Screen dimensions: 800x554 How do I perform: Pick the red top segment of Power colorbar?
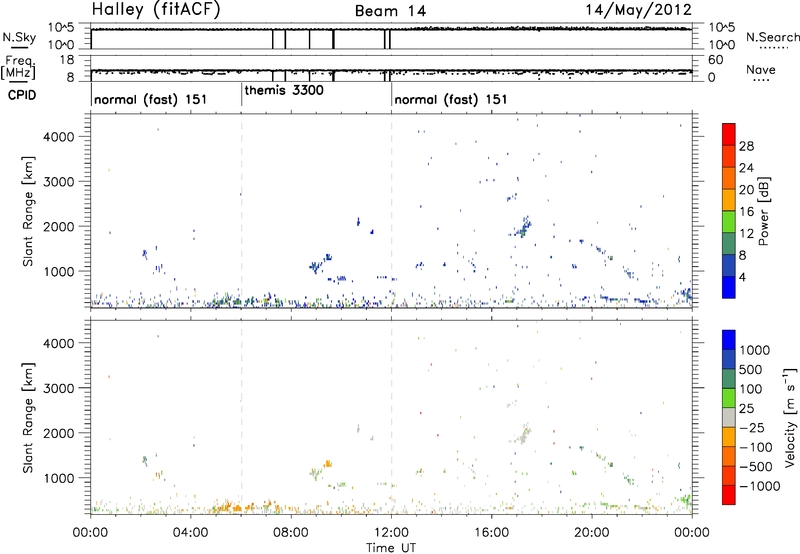(x=729, y=134)
